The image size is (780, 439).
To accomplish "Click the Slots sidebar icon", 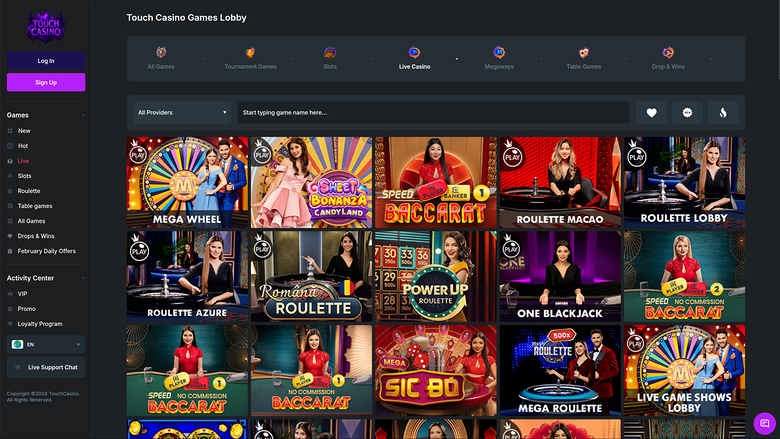I will pos(10,176).
